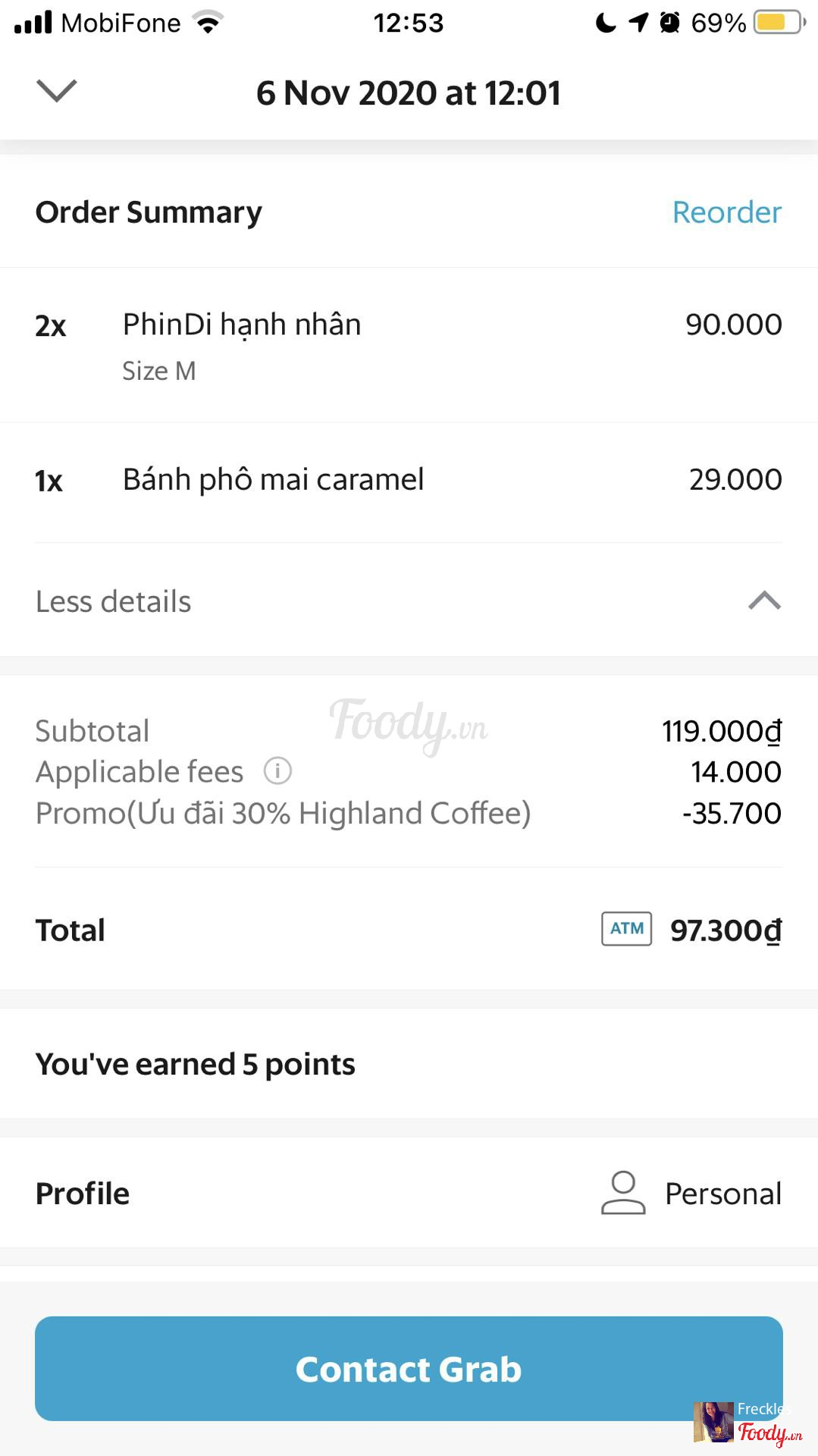The width and height of the screenshot is (818, 1456).
Task: Collapse the order screen with down chevron
Action: [x=57, y=91]
